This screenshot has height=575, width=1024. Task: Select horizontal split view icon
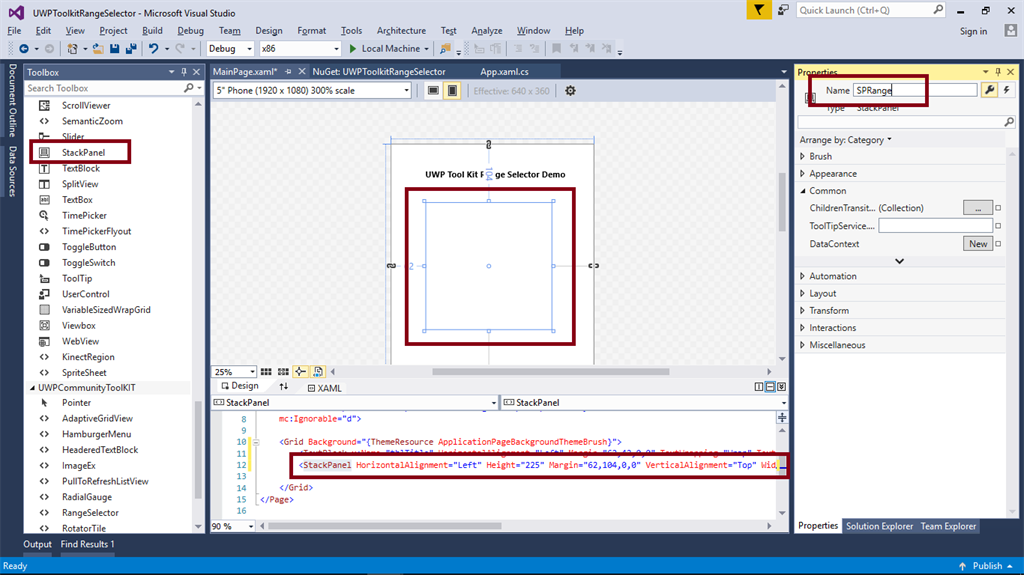coord(770,387)
